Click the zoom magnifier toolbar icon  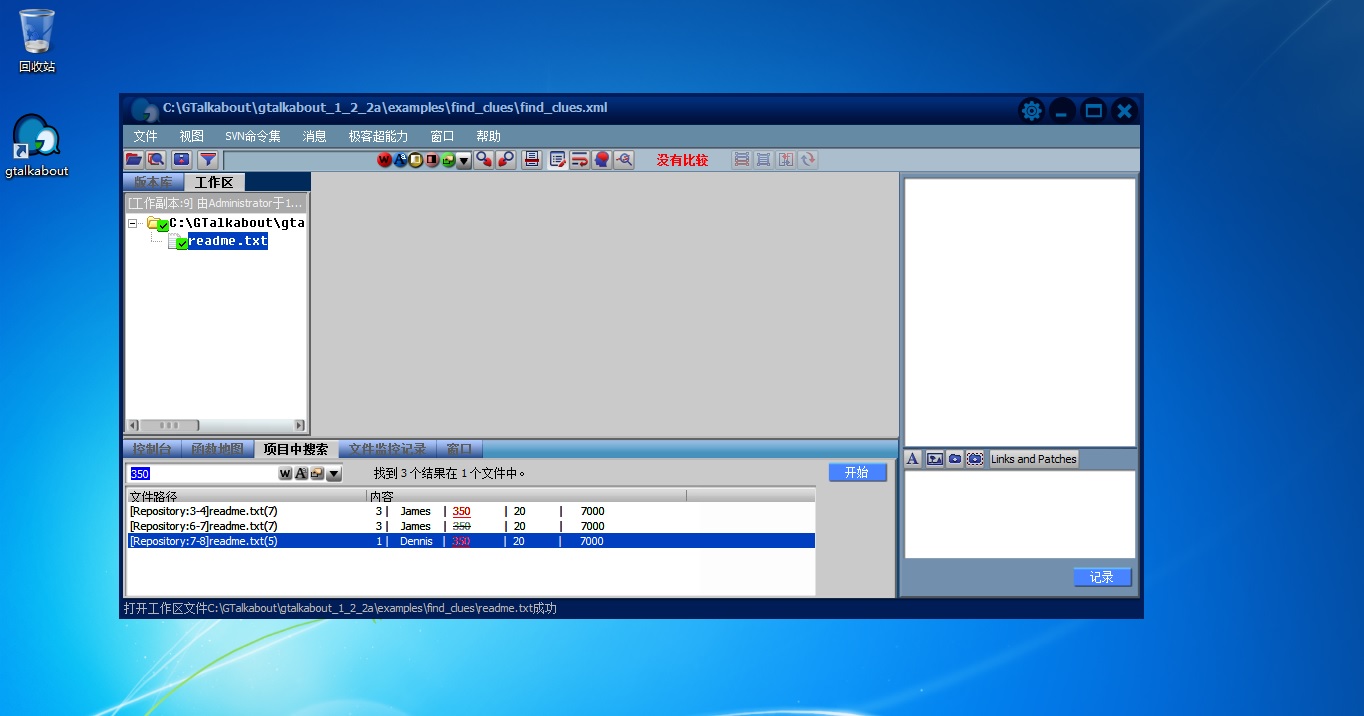(x=624, y=159)
